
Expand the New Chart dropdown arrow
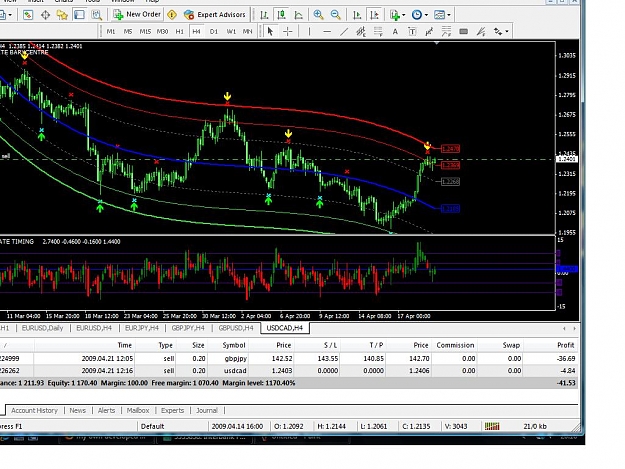pyautogui.click(x=10, y=15)
